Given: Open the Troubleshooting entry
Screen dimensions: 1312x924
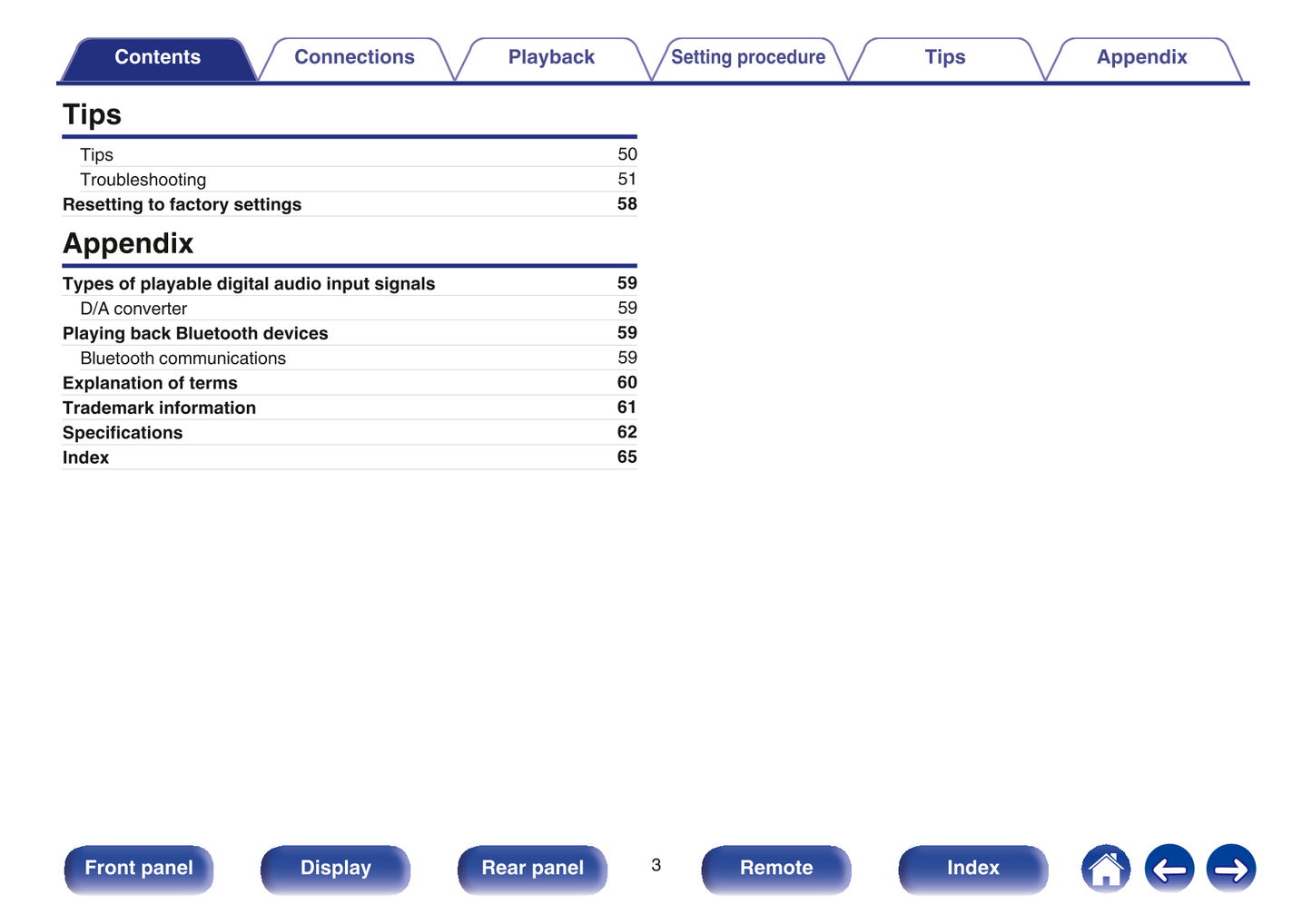Looking at the screenshot, I should [143, 180].
